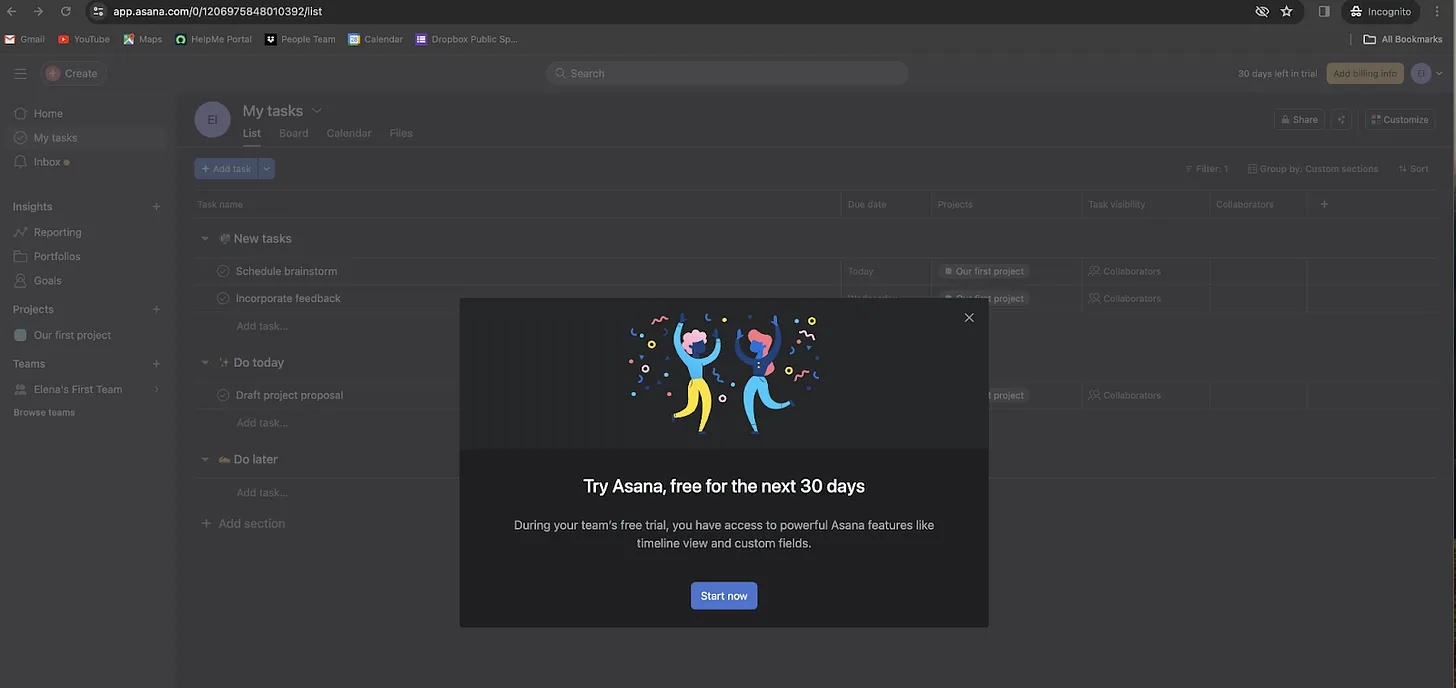Open Gmail bookmark
1456x688 pixels.
tap(25, 40)
